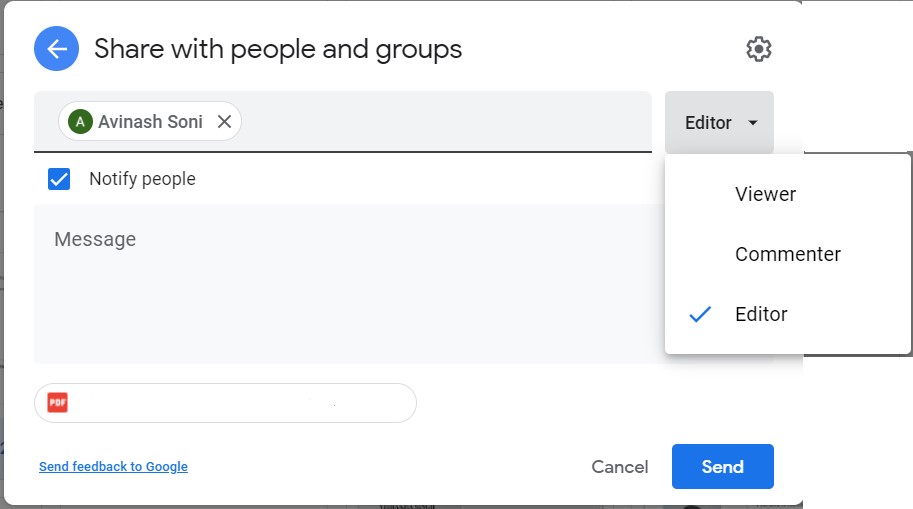Click the caret arrow next to Editor
The height and width of the screenshot is (509, 913).
pyautogui.click(x=753, y=123)
